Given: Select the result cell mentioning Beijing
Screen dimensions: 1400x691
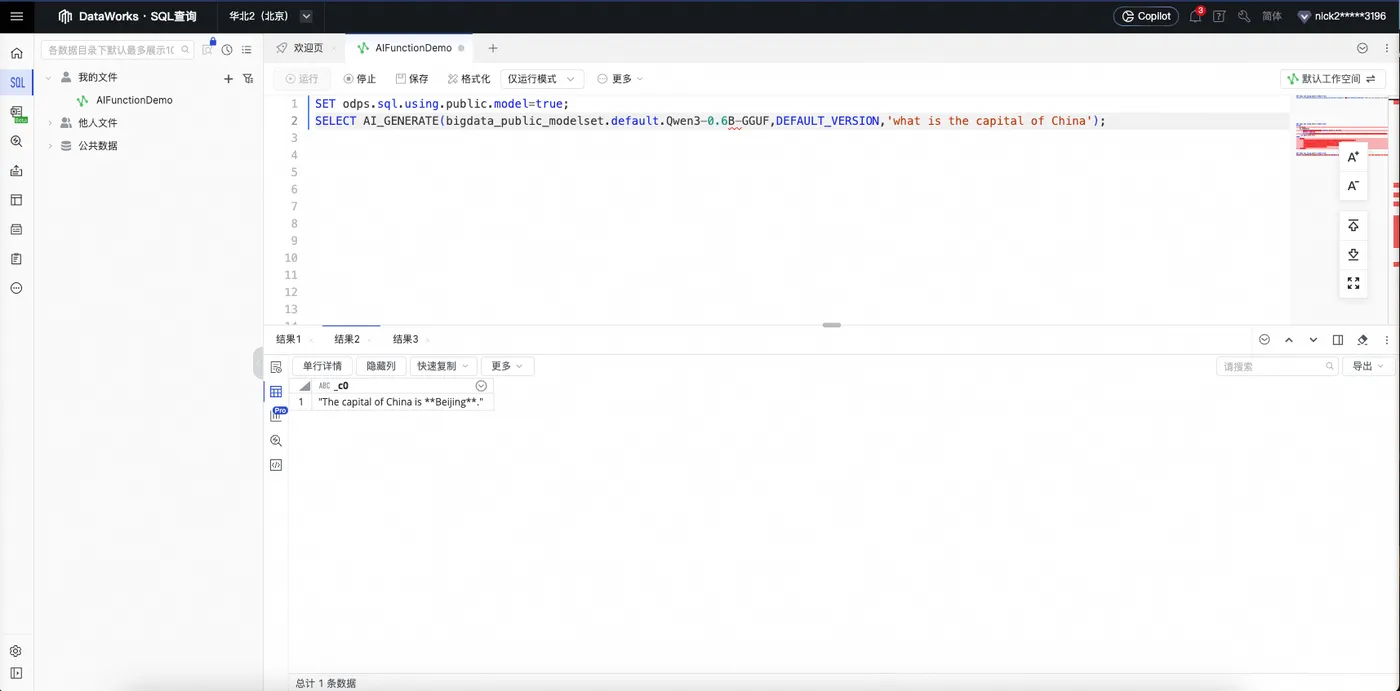Looking at the screenshot, I should pyautogui.click(x=402, y=402).
